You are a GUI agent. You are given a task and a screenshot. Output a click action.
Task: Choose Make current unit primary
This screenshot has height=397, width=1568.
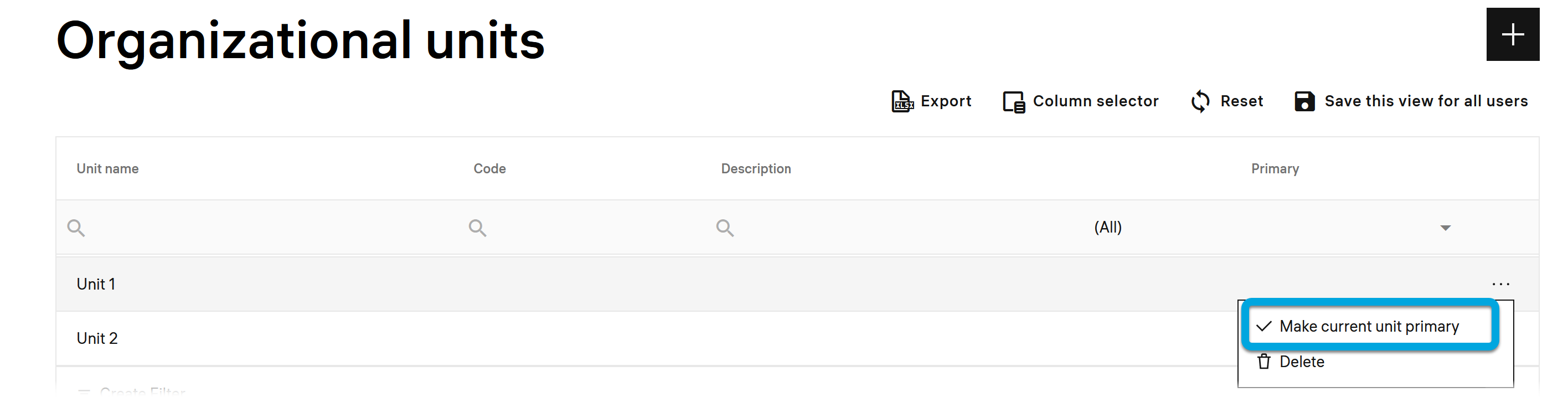pyautogui.click(x=1368, y=326)
